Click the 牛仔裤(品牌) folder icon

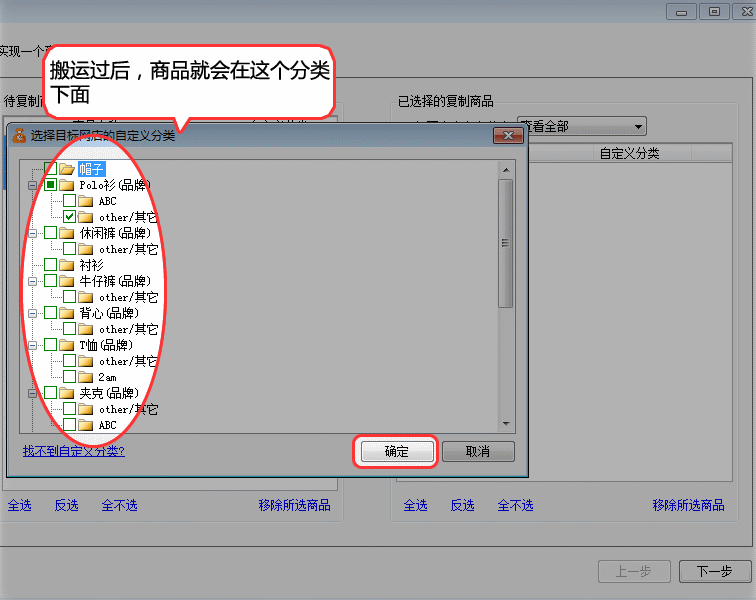67,281
